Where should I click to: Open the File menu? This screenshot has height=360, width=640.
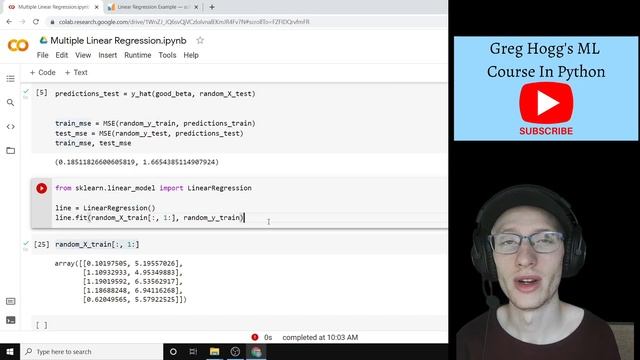coord(42,55)
